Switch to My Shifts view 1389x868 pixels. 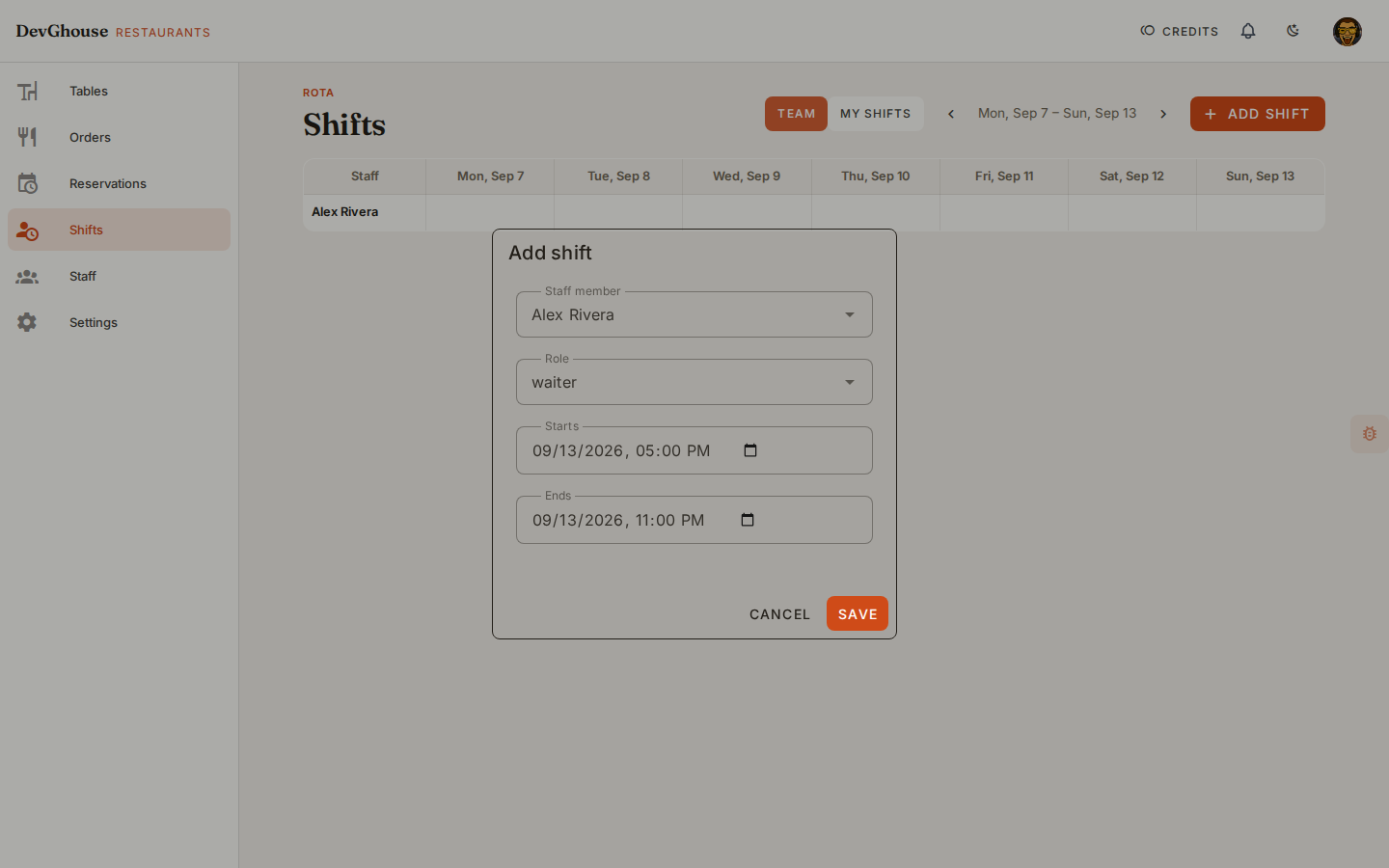pyautogui.click(x=876, y=114)
